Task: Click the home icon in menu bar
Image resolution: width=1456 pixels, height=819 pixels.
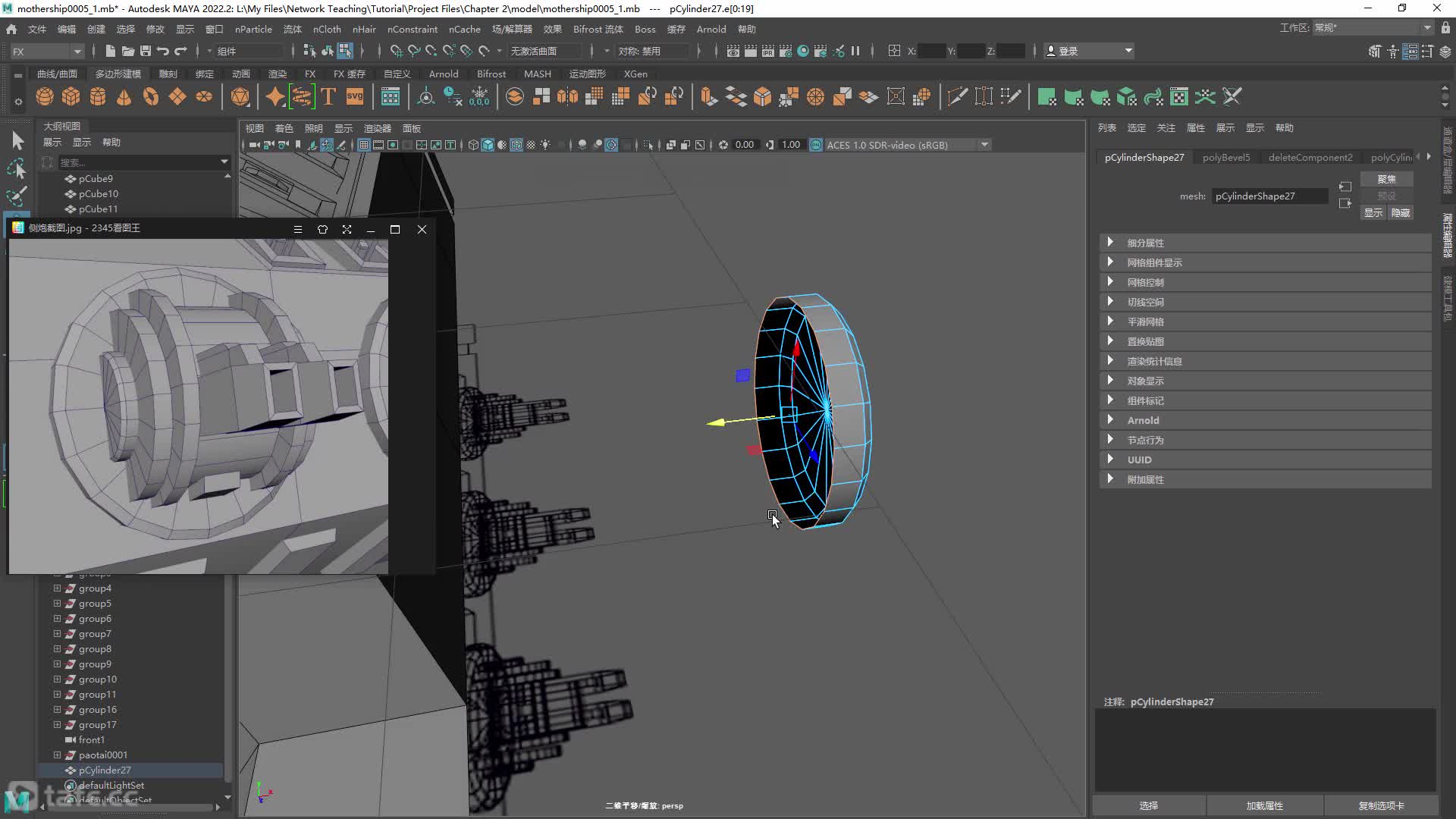Action: coord(11,30)
